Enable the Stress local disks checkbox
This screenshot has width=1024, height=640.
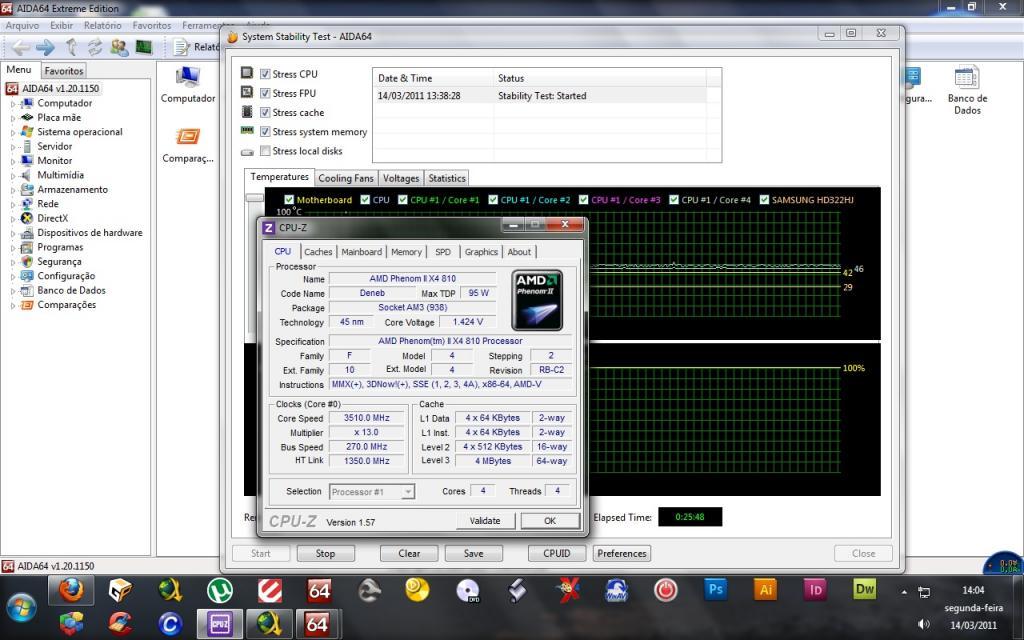265,151
